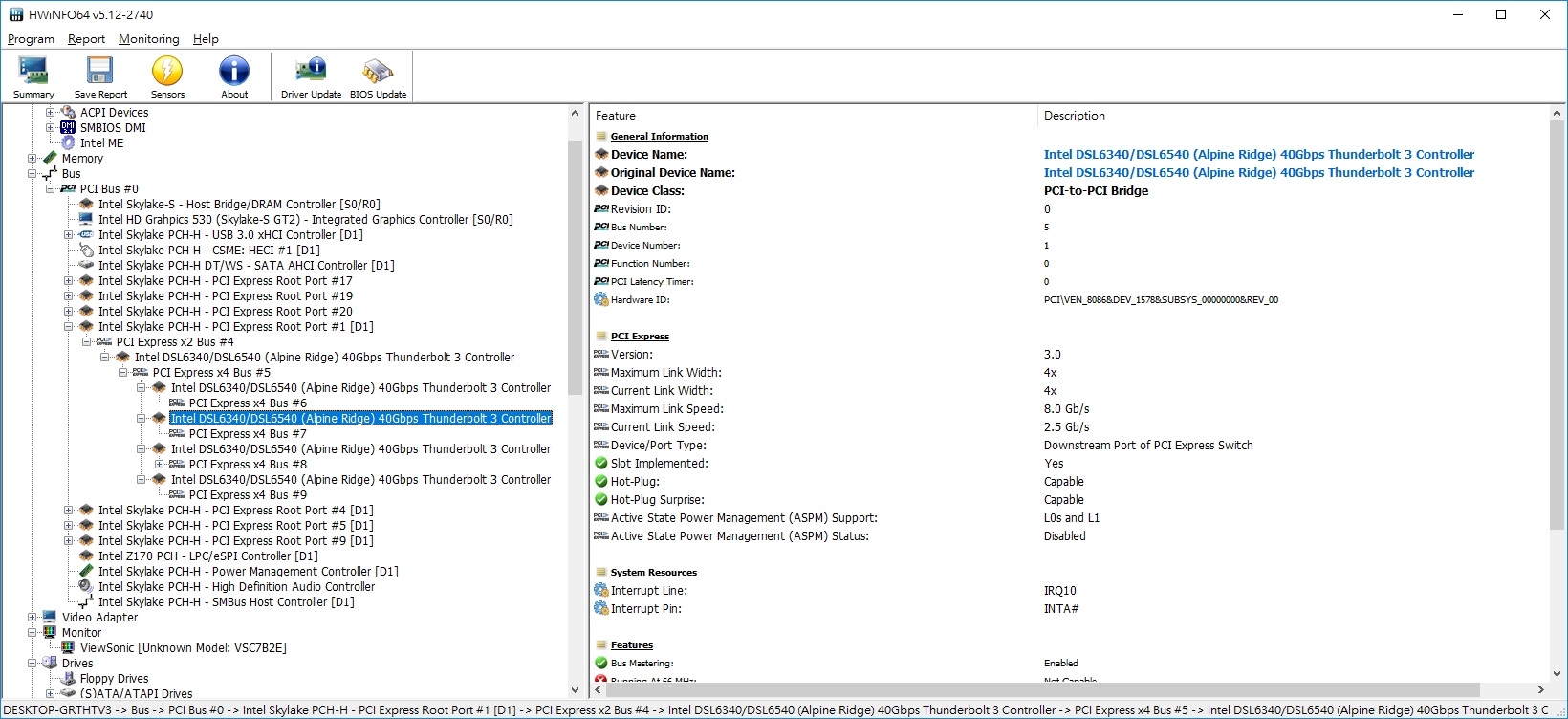The height and width of the screenshot is (719, 1568).
Task: Click the About info icon
Action: point(234,76)
